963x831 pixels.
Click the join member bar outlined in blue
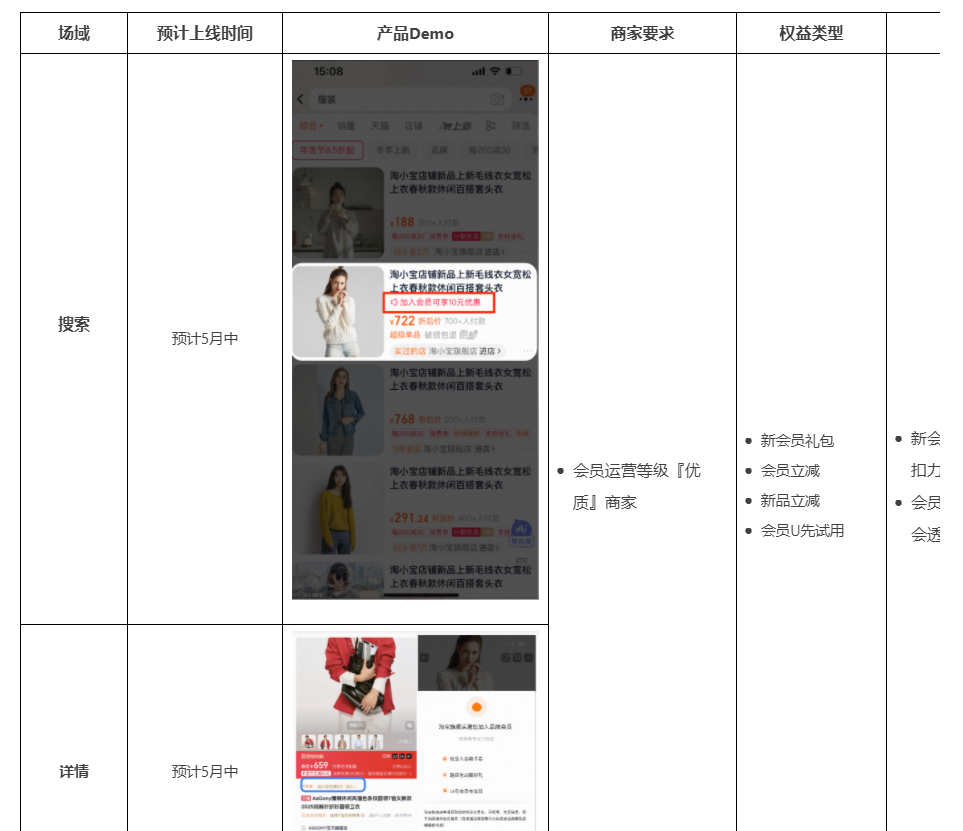[x=333, y=786]
